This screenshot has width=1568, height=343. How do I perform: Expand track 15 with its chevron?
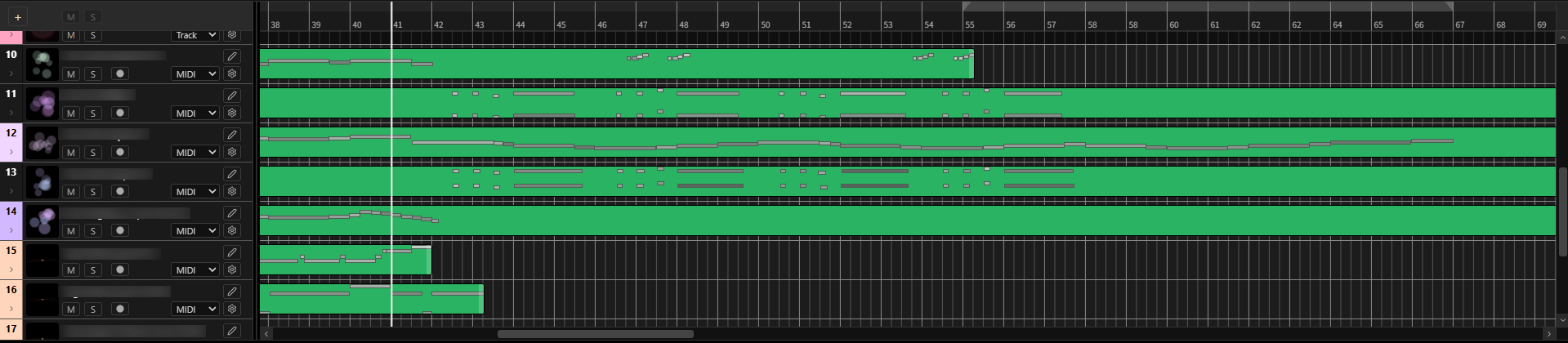click(x=11, y=270)
